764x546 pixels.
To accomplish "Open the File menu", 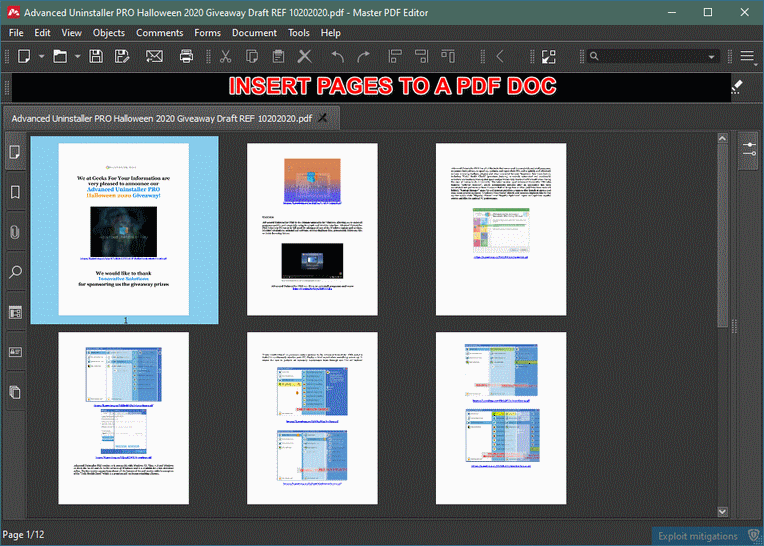I will pos(16,33).
